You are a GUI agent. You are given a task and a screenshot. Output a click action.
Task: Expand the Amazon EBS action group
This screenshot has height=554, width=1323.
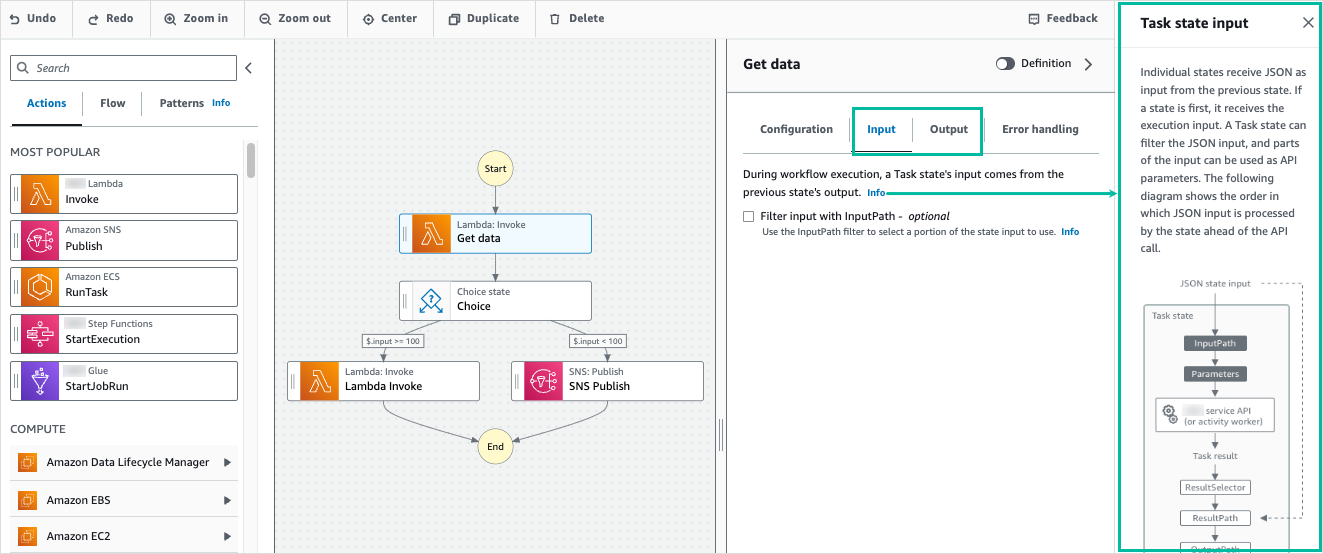[x=228, y=500]
